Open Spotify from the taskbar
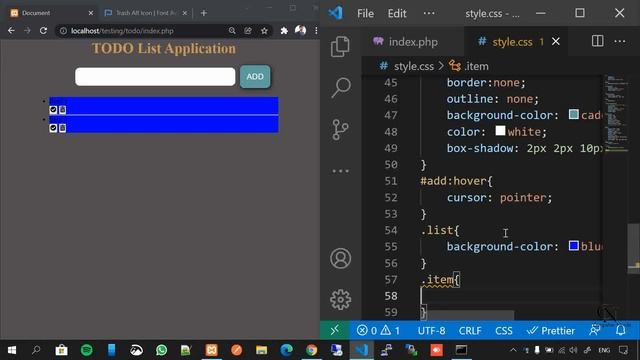Viewport: 640px width, 360px height. [x=87, y=350]
